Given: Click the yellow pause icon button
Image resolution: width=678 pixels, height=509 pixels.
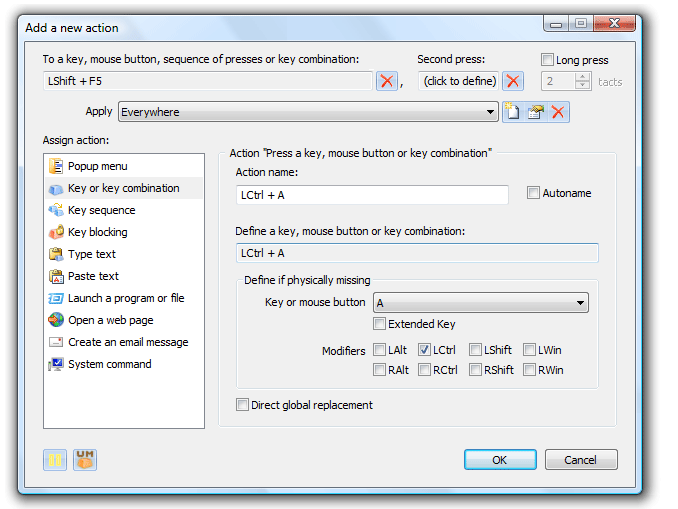Looking at the screenshot, I should click(55, 460).
